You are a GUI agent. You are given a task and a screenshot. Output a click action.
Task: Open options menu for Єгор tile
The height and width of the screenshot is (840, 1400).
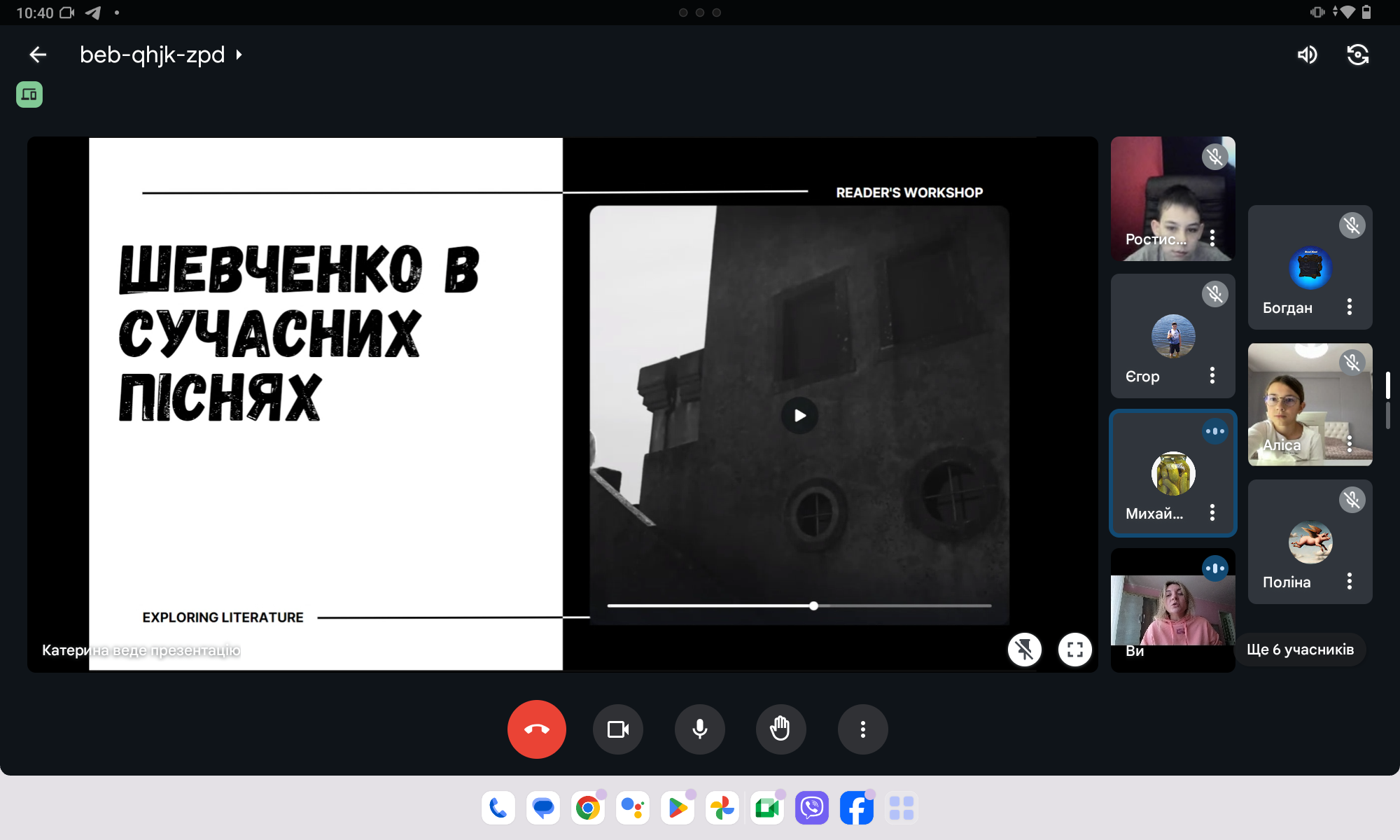(1212, 375)
